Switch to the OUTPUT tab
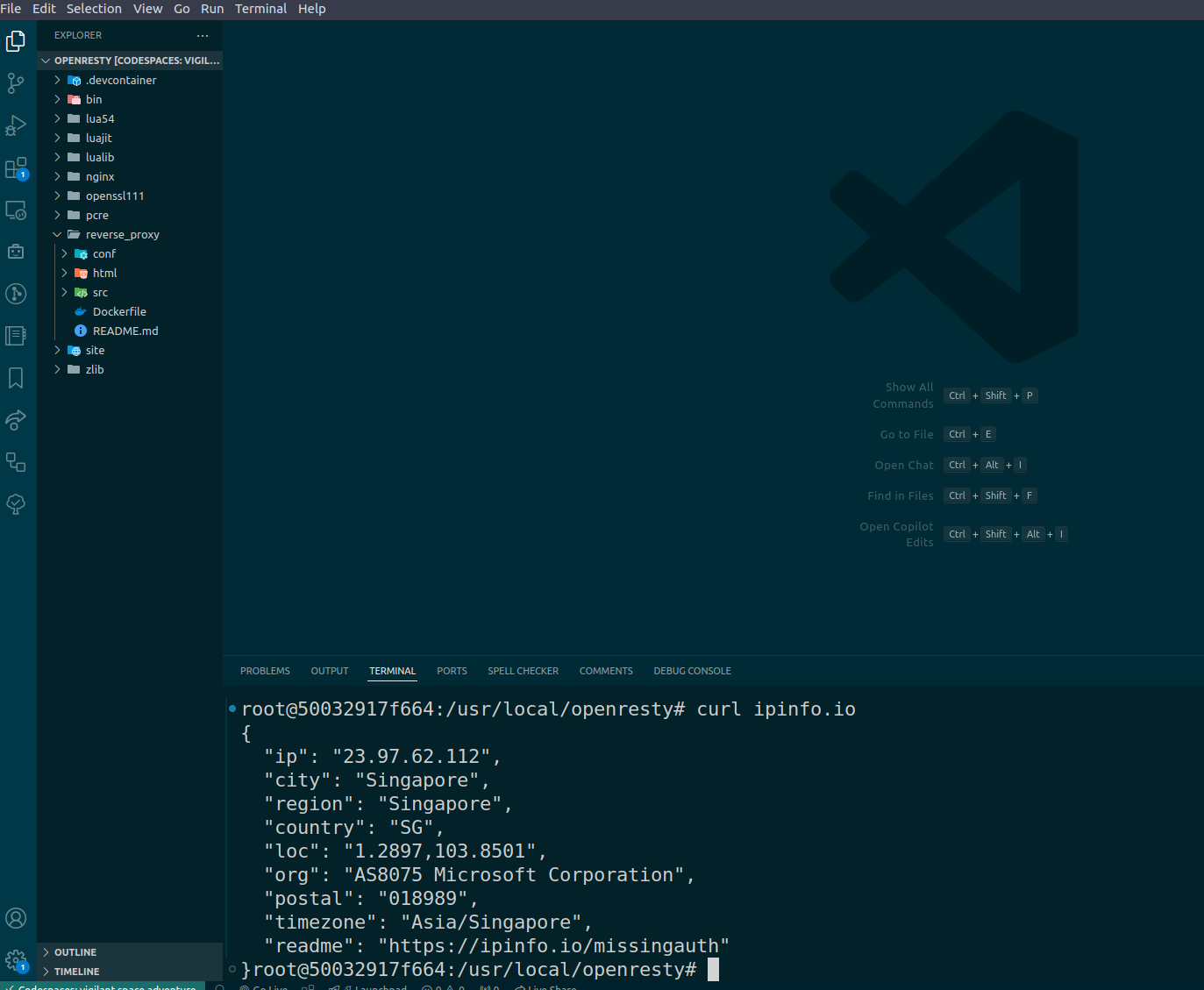 point(330,671)
